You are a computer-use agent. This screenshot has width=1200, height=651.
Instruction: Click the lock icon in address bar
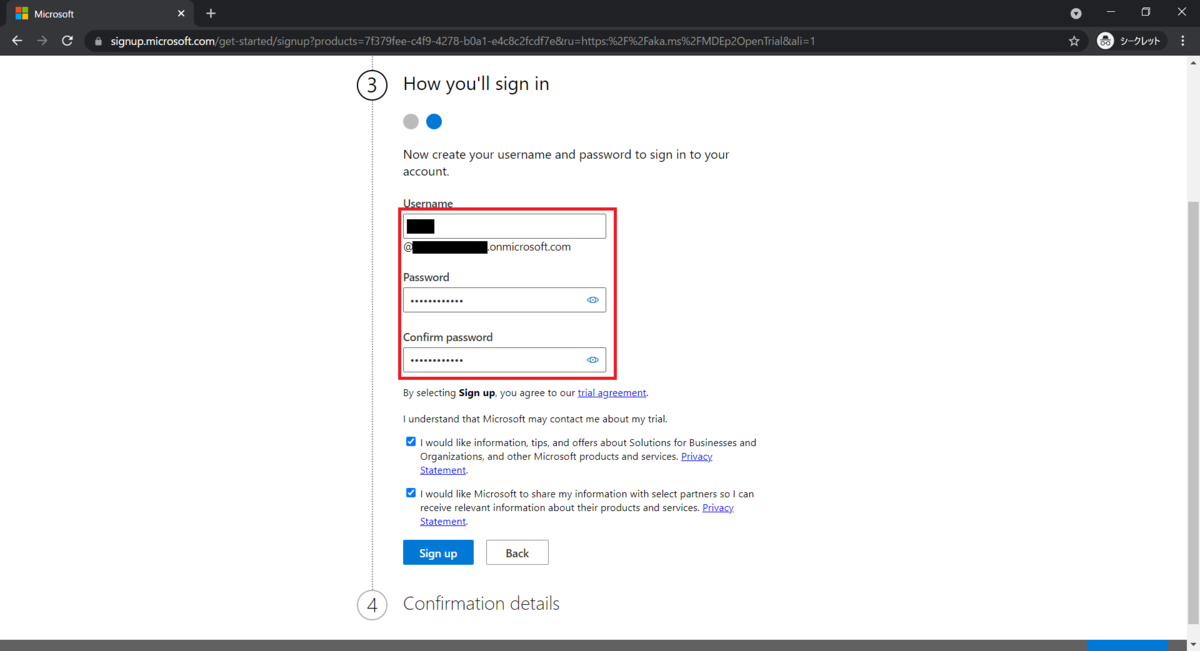tap(98, 41)
